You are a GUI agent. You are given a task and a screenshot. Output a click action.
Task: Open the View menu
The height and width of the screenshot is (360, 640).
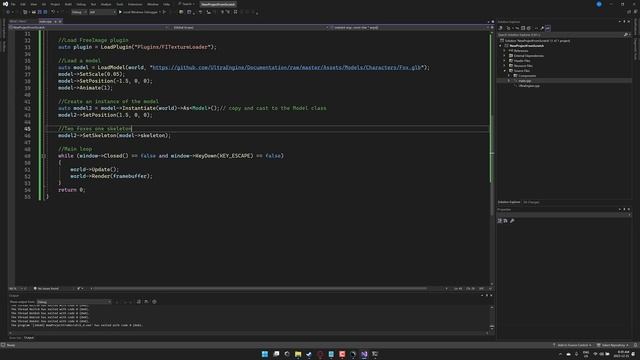pos(33,4)
